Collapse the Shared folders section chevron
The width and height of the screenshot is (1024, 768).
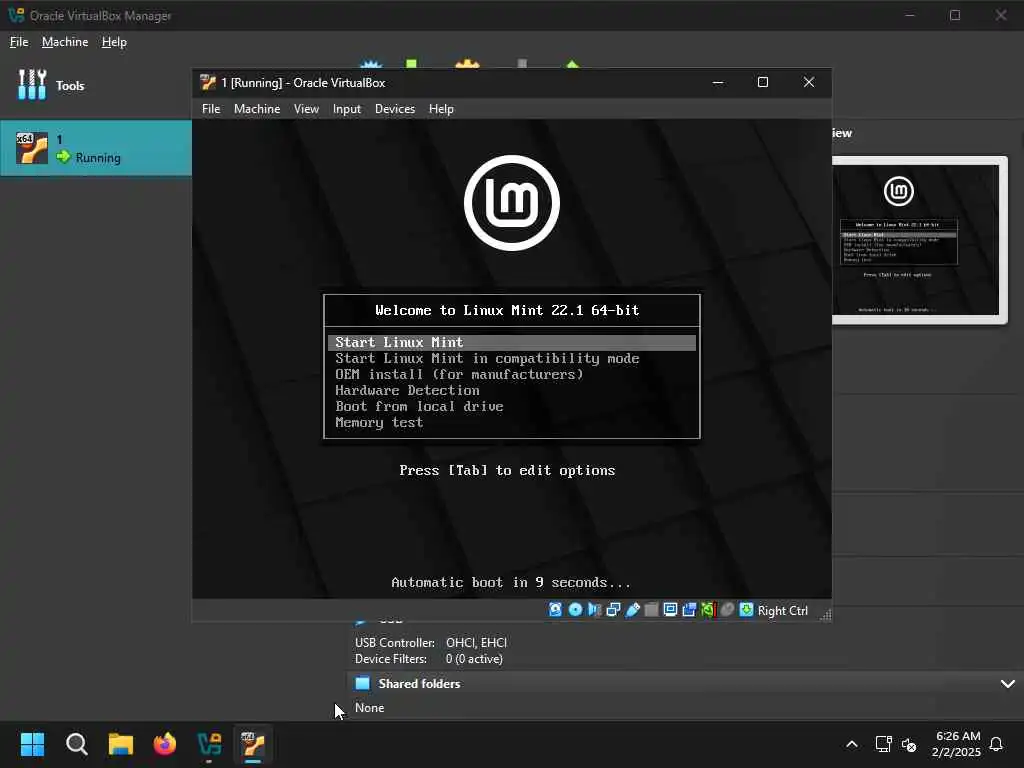tap(1008, 684)
